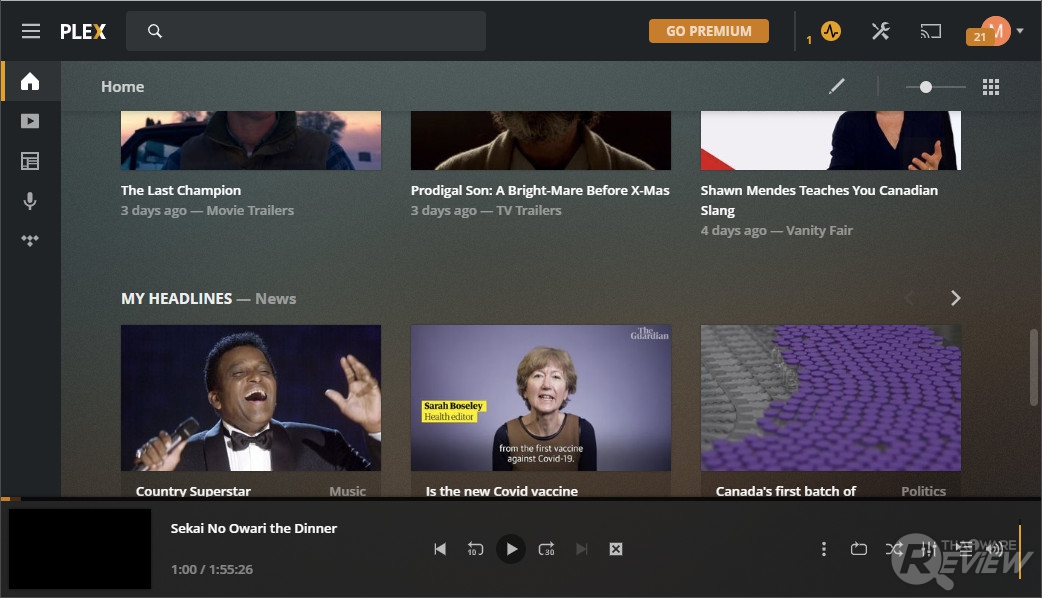Open Settings wrench and screwdriver icon
1042x598 pixels.
point(881,31)
